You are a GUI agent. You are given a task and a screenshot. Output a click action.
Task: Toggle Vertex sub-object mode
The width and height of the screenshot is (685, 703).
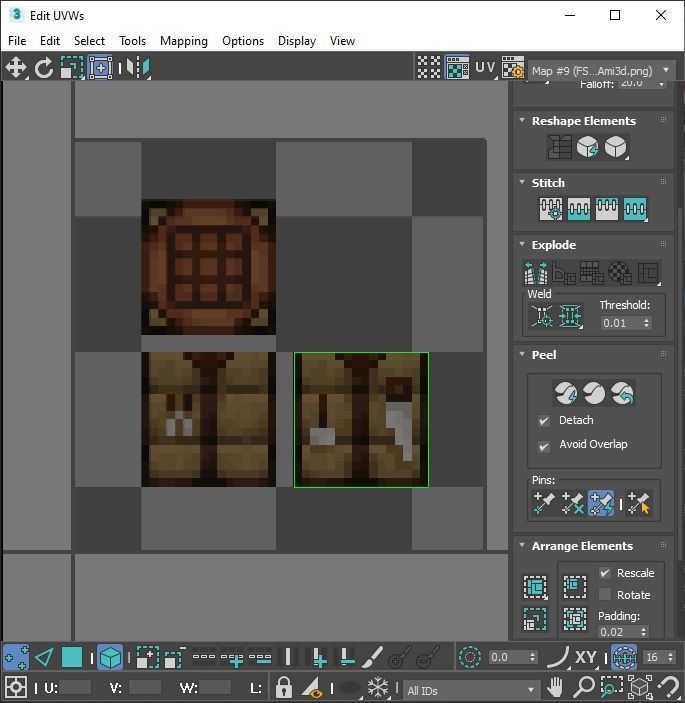pos(16,657)
